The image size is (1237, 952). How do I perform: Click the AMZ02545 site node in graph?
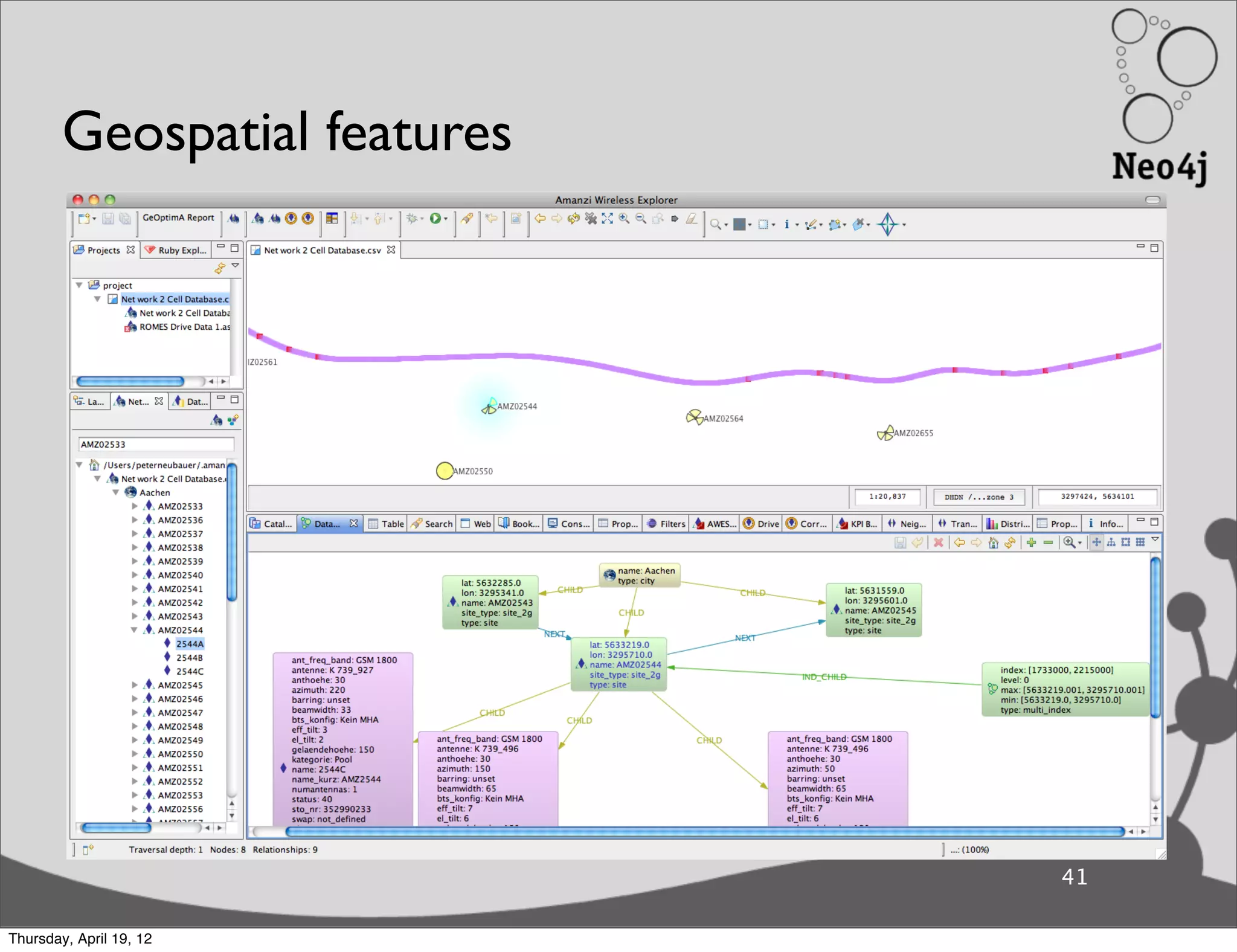pyautogui.click(x=873, y=610)
